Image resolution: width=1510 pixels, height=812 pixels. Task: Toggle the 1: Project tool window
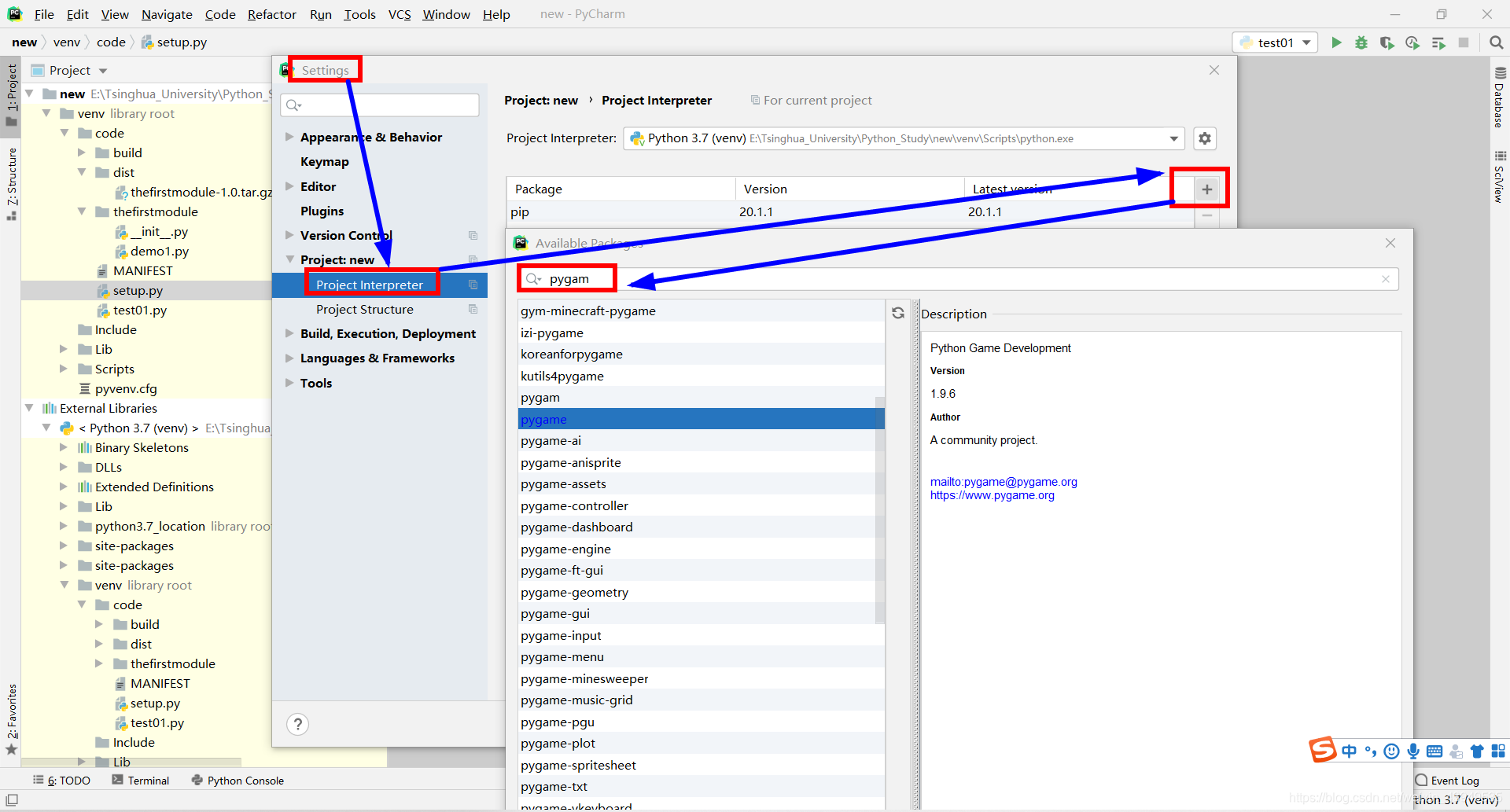click(11, 94)
